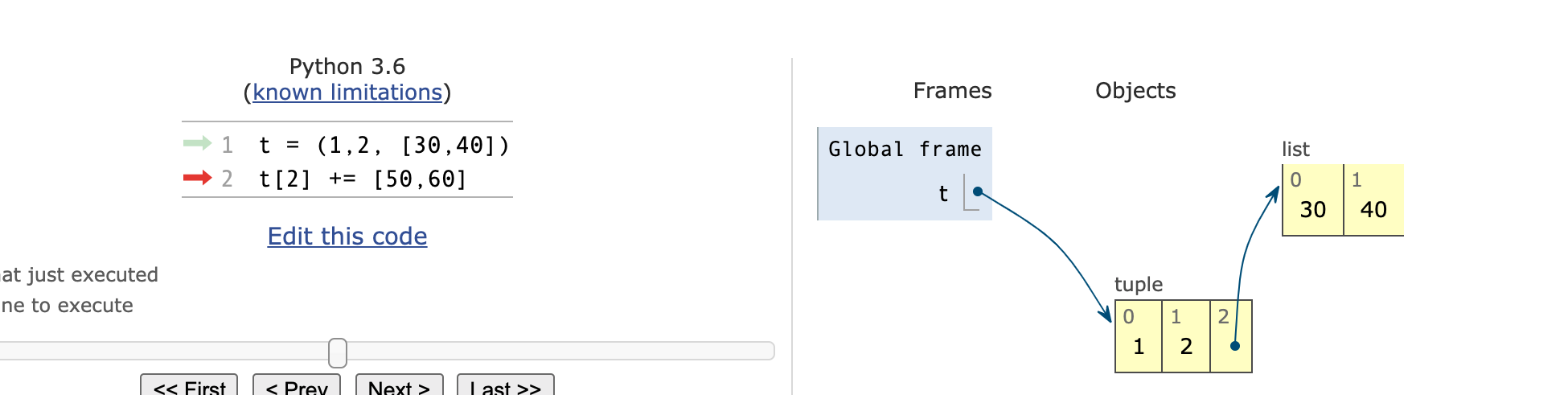This screenshot has width=1568, height=395.
Task: Jump to end with Last >> button
Action: pyautogui.click(x=506, y=386)
